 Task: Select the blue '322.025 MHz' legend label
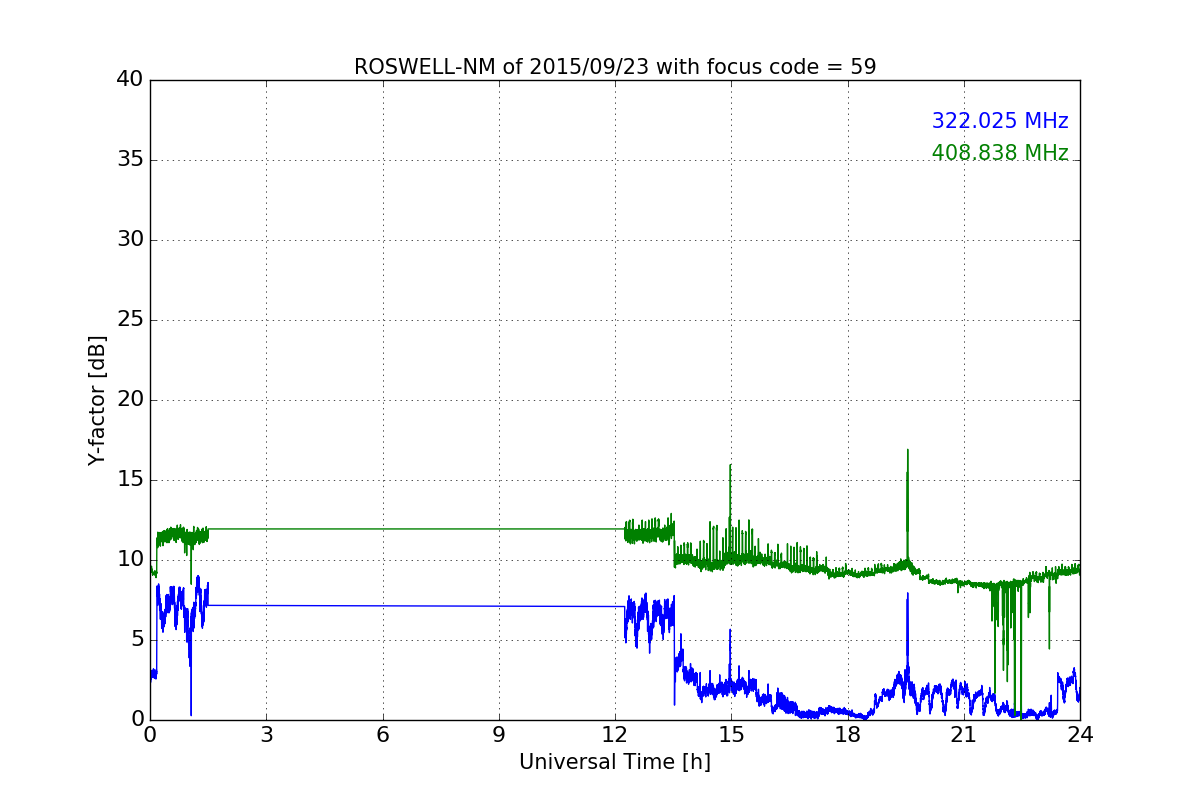click(1000, 121)
